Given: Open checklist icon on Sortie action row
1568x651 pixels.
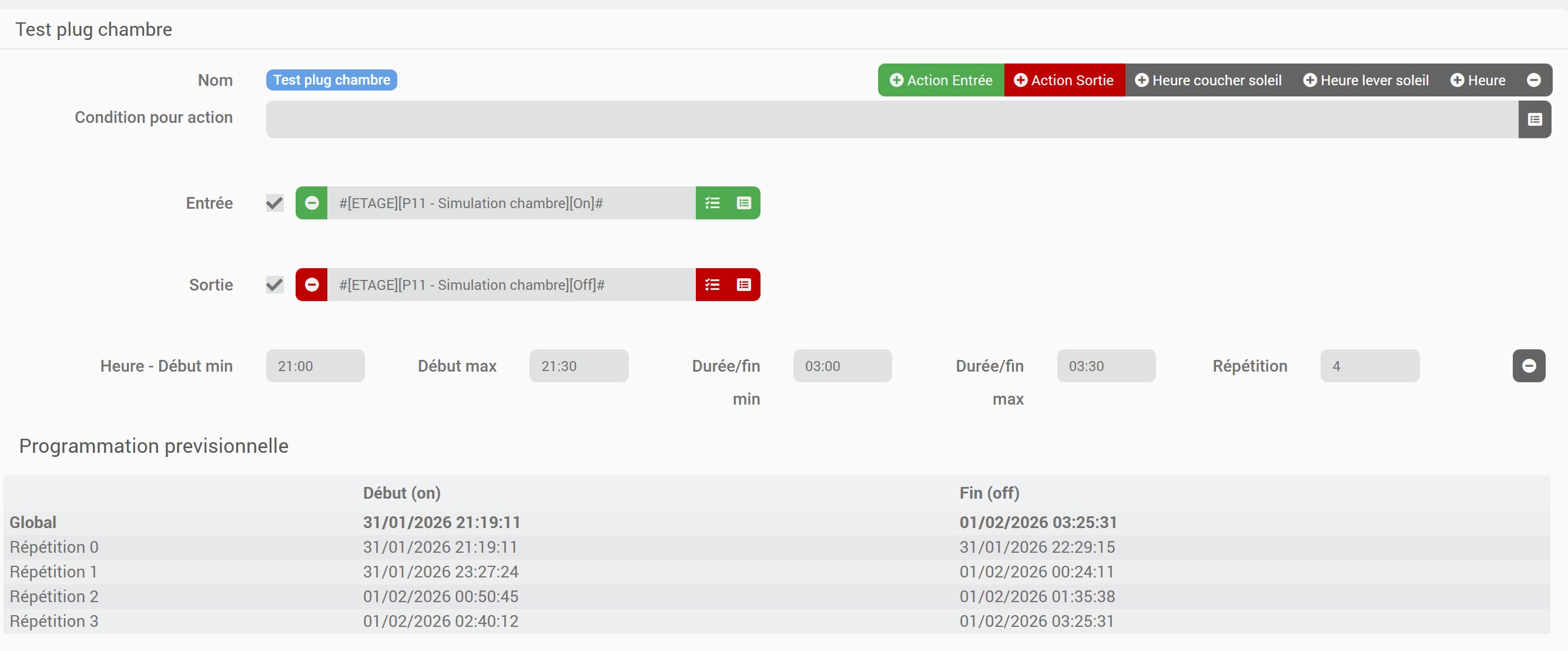Looking at the screenshot, I should point(712,285).
